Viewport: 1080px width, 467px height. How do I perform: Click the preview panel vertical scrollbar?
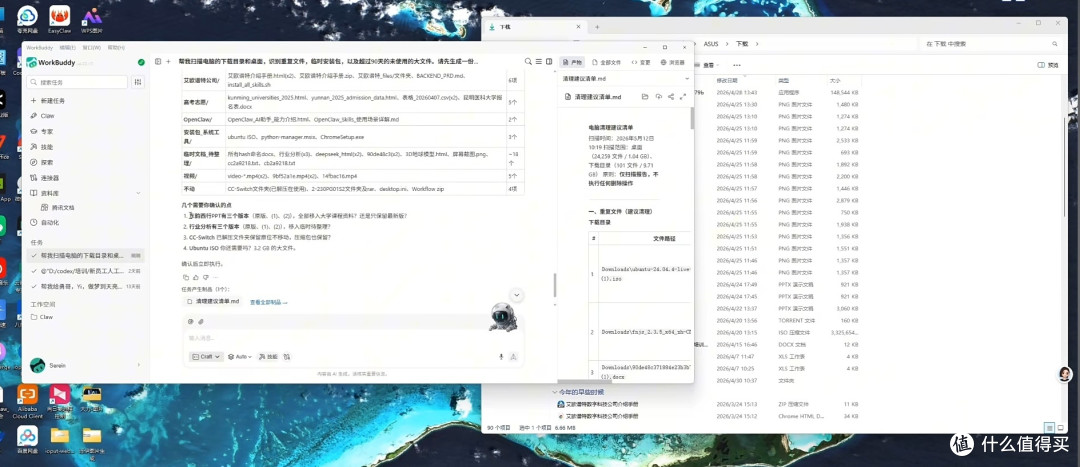[692, 118]
